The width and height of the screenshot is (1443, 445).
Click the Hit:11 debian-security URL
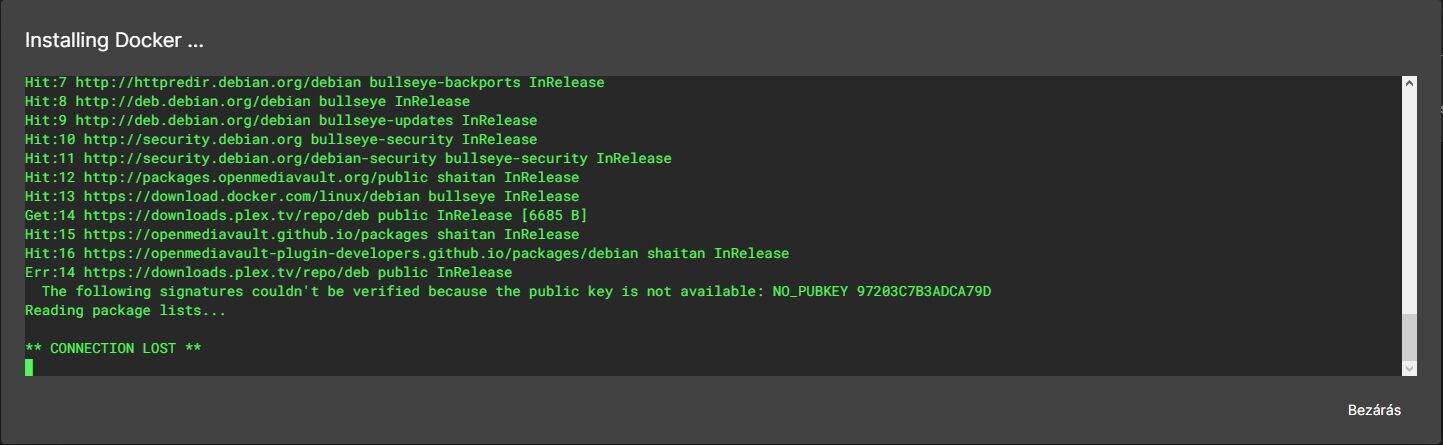tap(260, 158)
